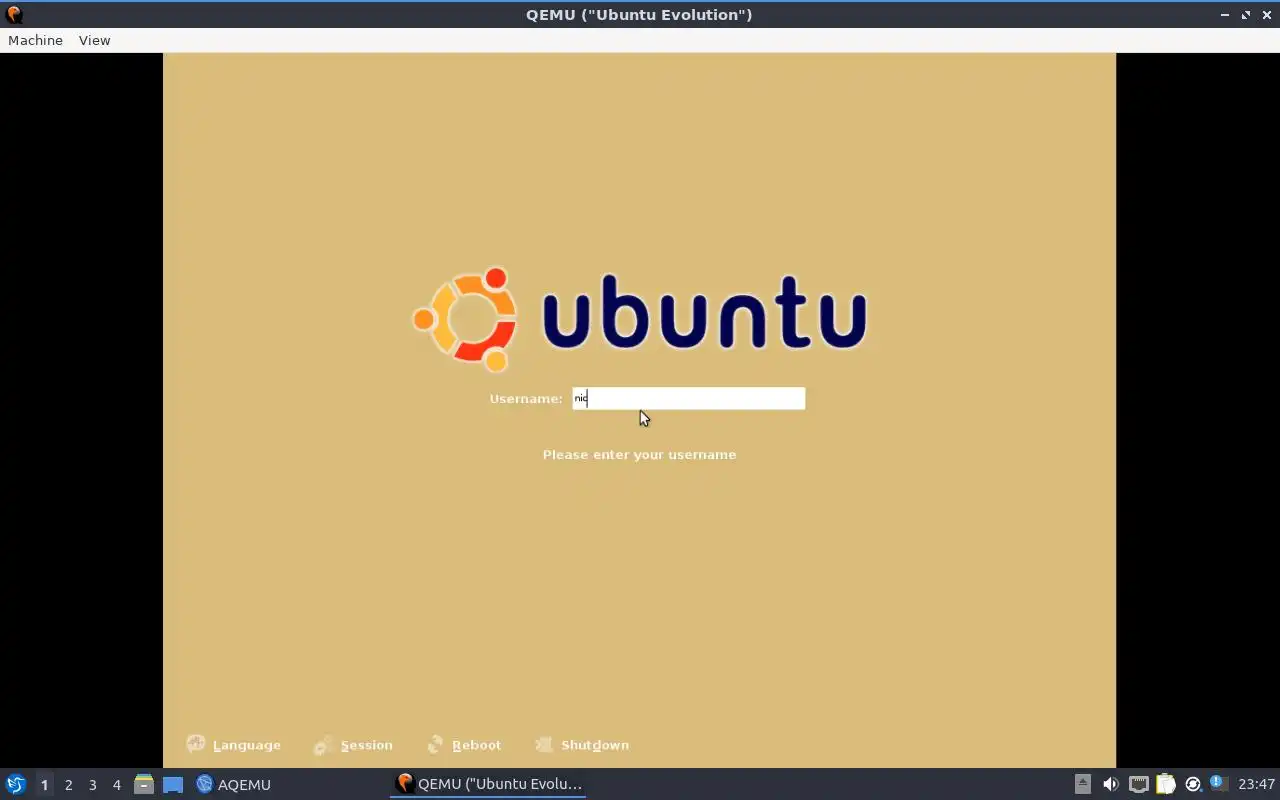Click the Shutdown button on login screen
The image size is (1280, 800).
pyautogui.click(x=582, y=745)
